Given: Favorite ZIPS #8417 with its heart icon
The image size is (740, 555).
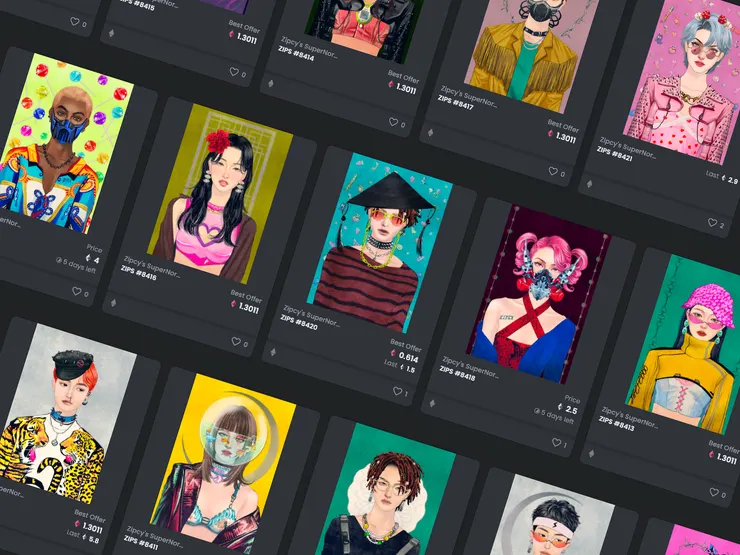Looking at the screenshot, I should click(x=553, y=171).
